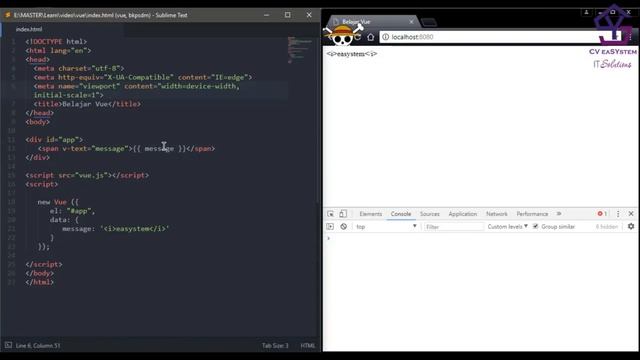640x360 pixels.
Task: Switch to the Elements tab
Action: click(x=371, y=214)
